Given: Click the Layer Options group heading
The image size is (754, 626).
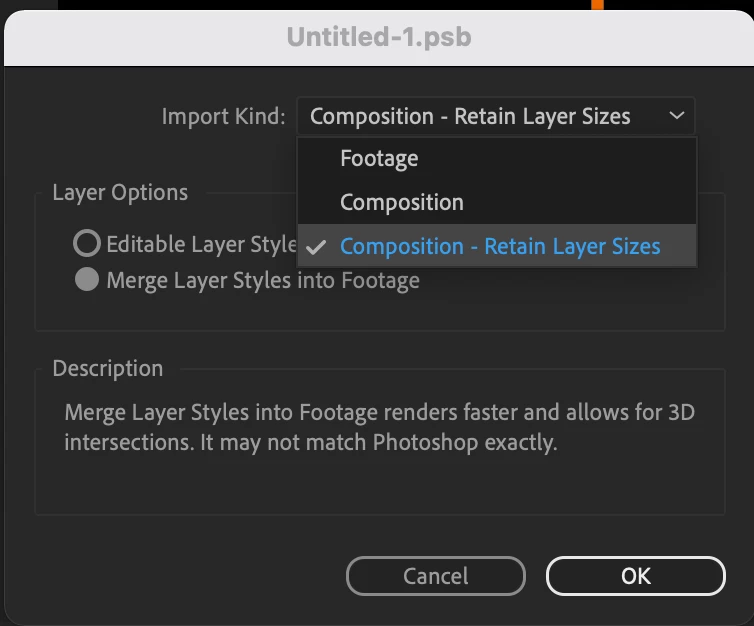Looking at the screenshot, I should [x=120, y=193].
